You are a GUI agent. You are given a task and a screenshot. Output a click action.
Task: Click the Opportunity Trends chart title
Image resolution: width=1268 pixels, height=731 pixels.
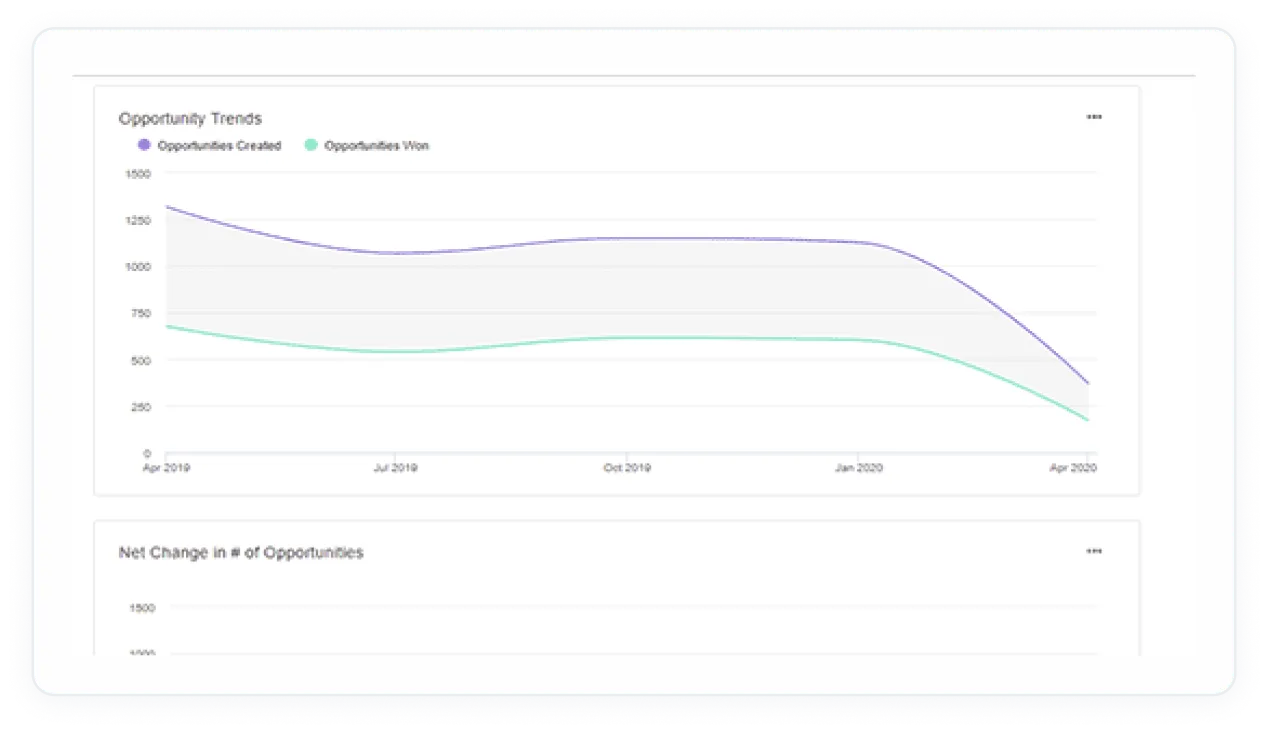pos(190,119)
